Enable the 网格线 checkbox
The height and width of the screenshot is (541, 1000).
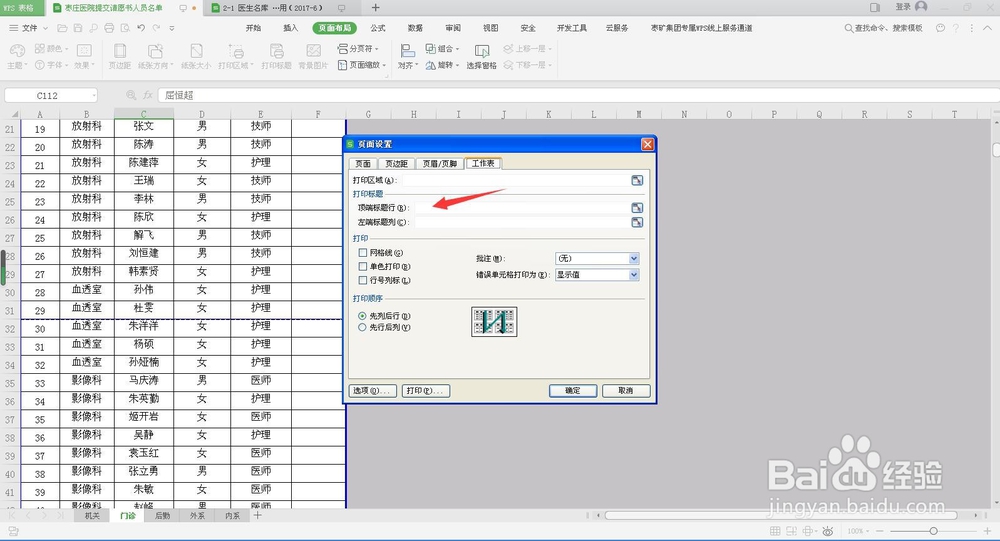tap(363, 253)
